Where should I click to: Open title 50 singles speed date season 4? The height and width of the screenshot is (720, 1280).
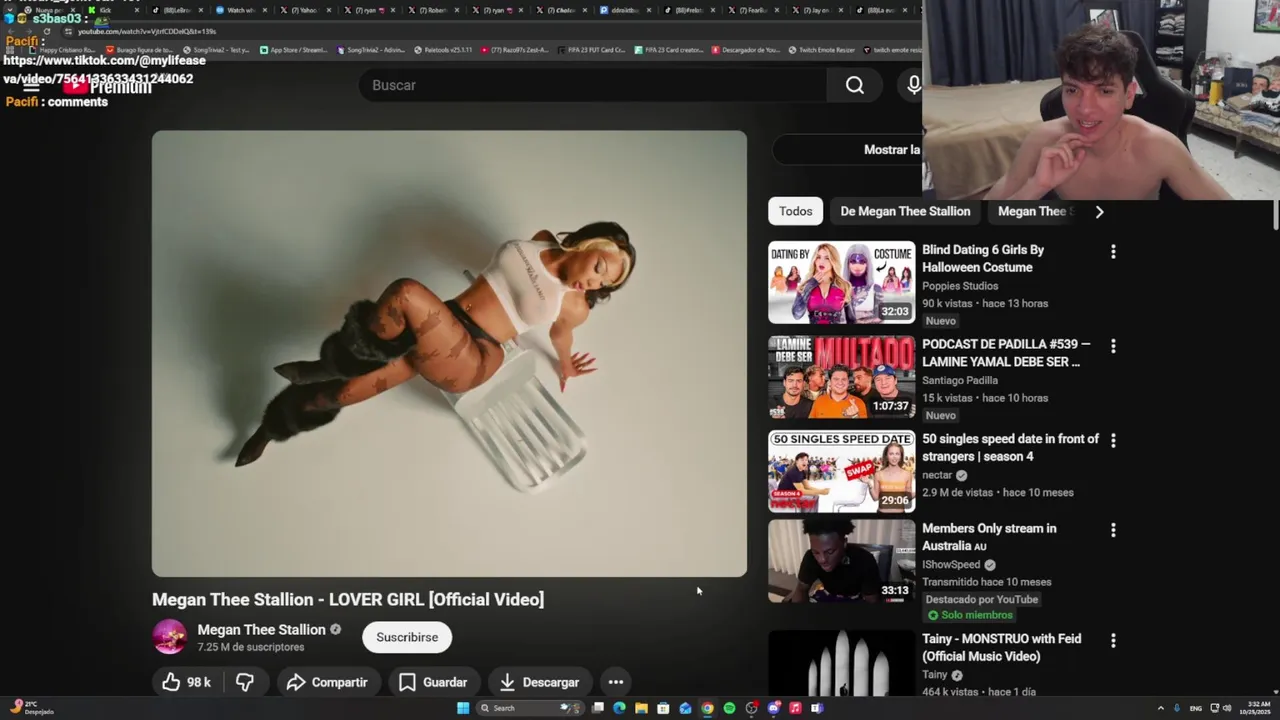tap(1010, 447)
